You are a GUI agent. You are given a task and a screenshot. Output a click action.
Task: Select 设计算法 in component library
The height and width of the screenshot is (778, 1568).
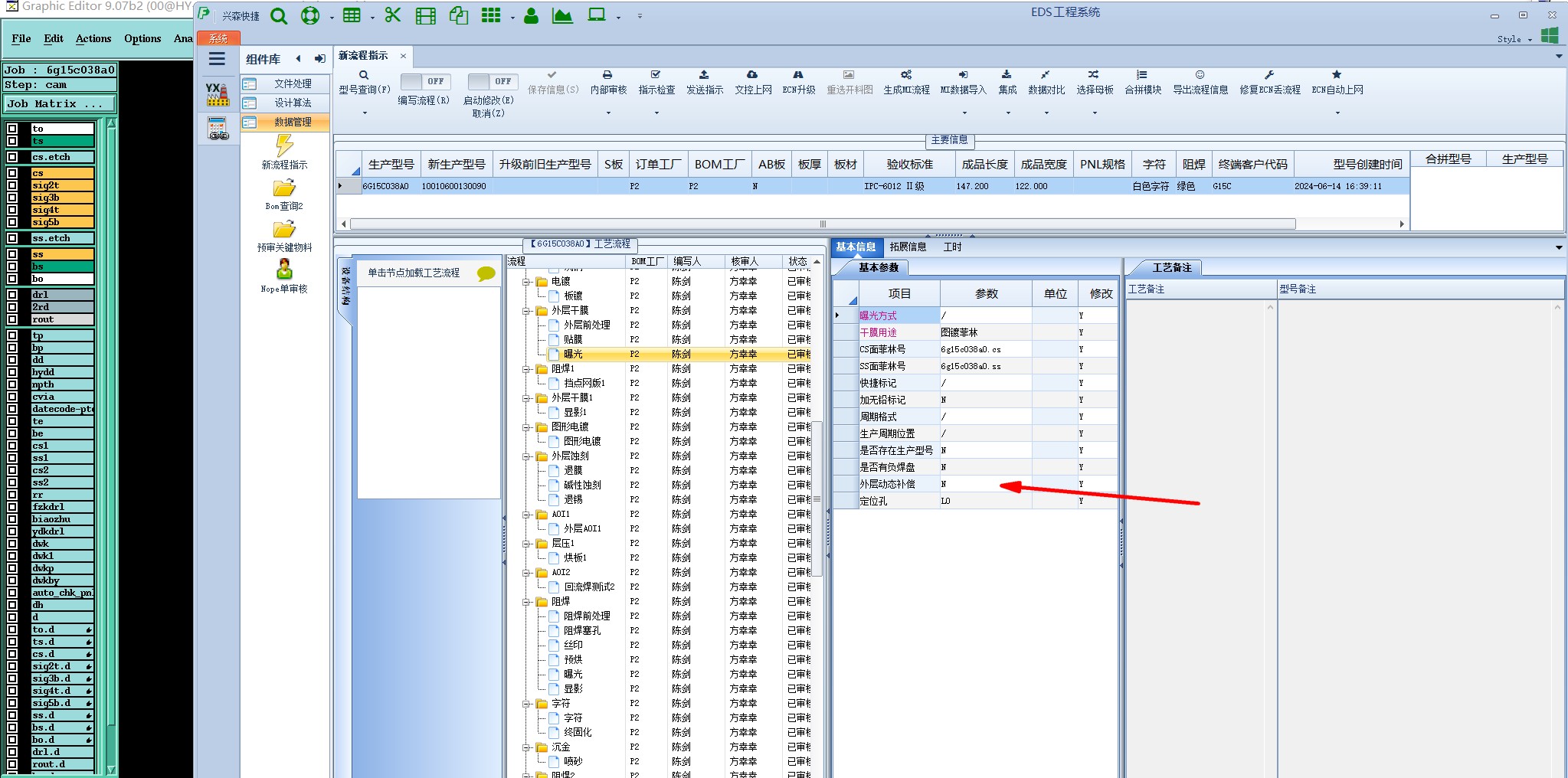pos(286,103)
